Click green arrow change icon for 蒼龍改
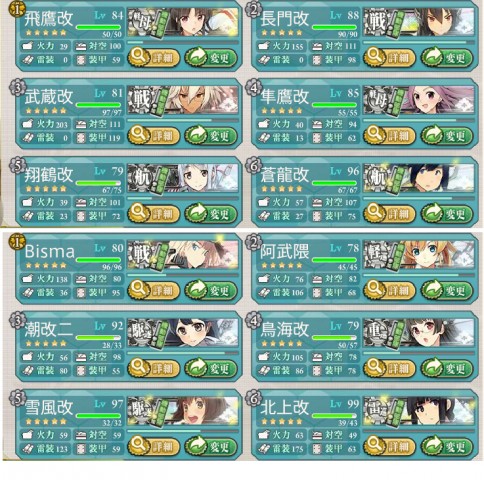 click(432, 213)
